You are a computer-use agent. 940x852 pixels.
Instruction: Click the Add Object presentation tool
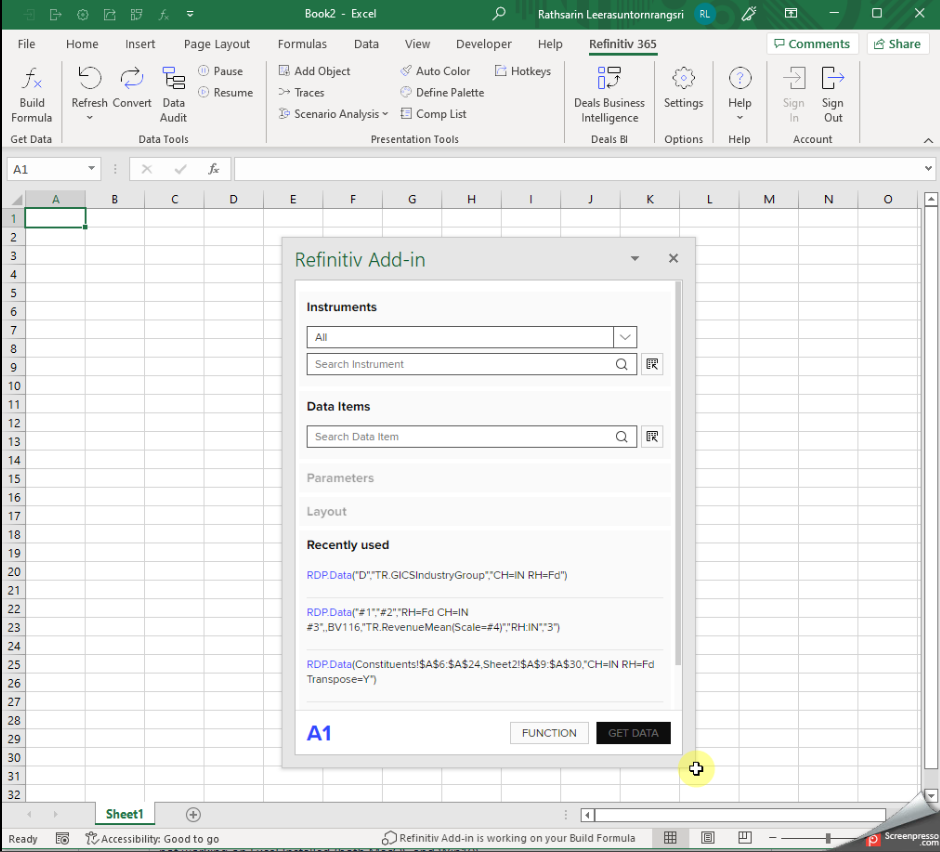[x=313, y=71]
